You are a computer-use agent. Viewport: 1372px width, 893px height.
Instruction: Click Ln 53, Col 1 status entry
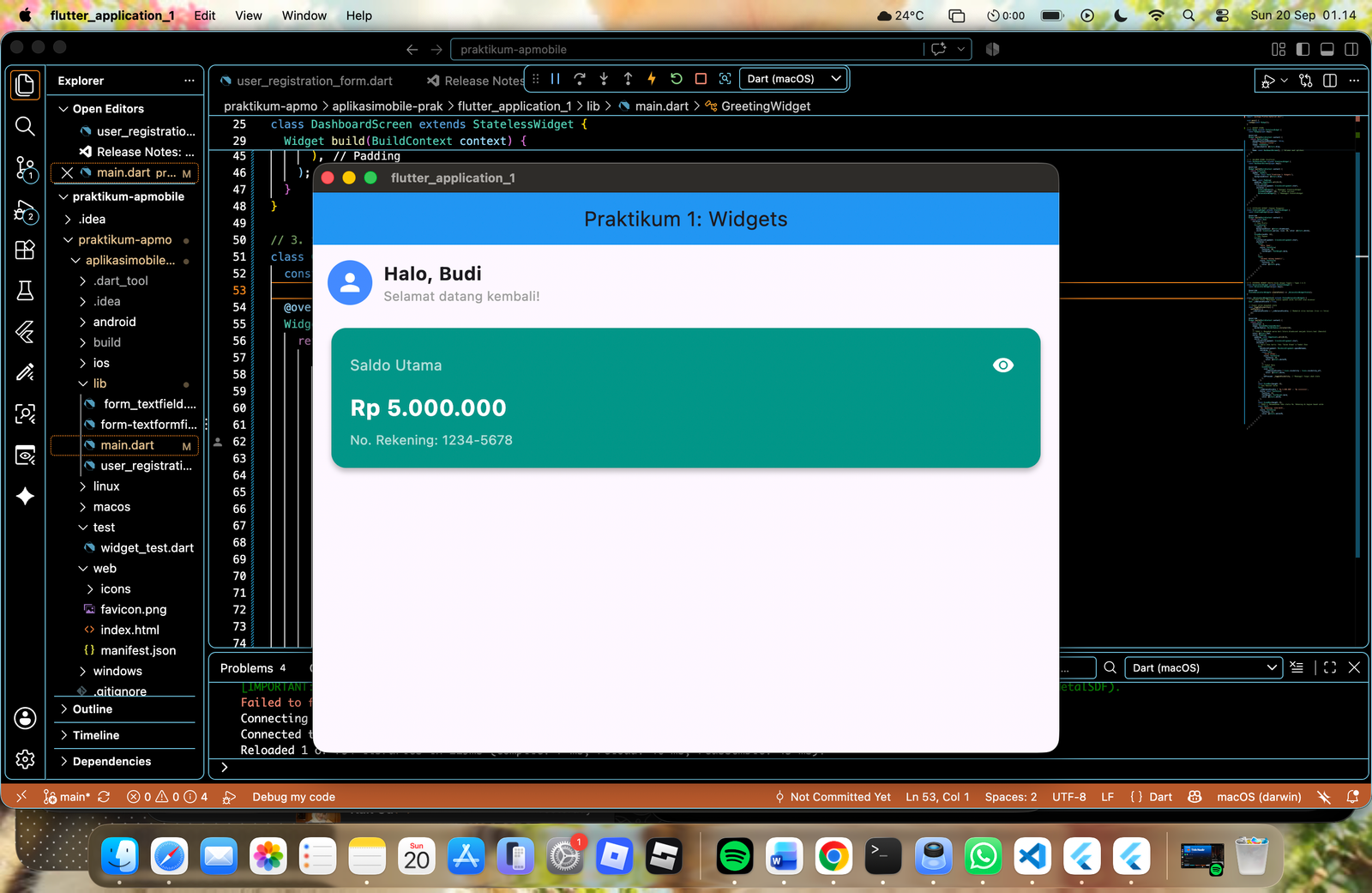pyautogui.click(x=937, y=797)
